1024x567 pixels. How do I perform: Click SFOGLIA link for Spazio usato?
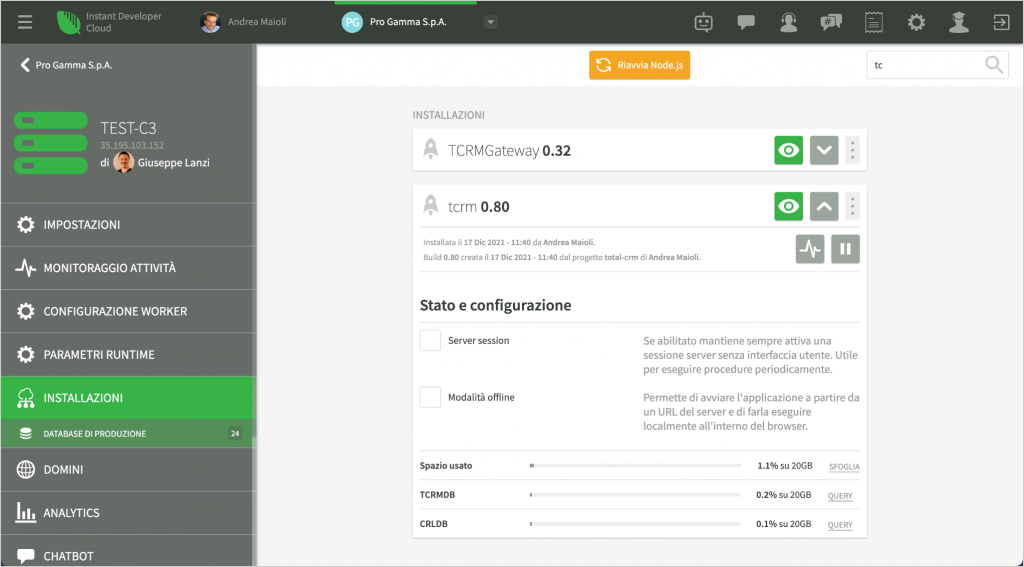point(844,467)
